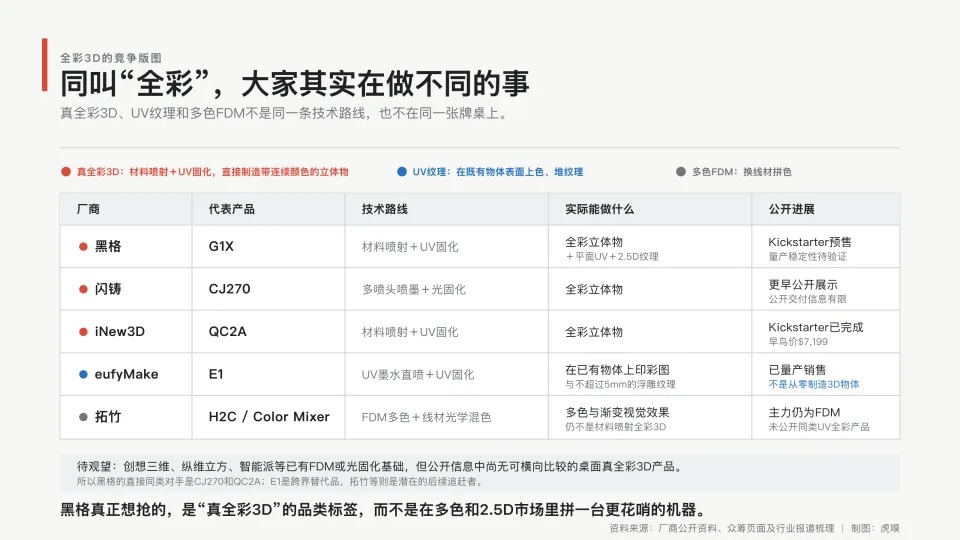Click the blue legend dot for UV纹理

click(402, 171)
